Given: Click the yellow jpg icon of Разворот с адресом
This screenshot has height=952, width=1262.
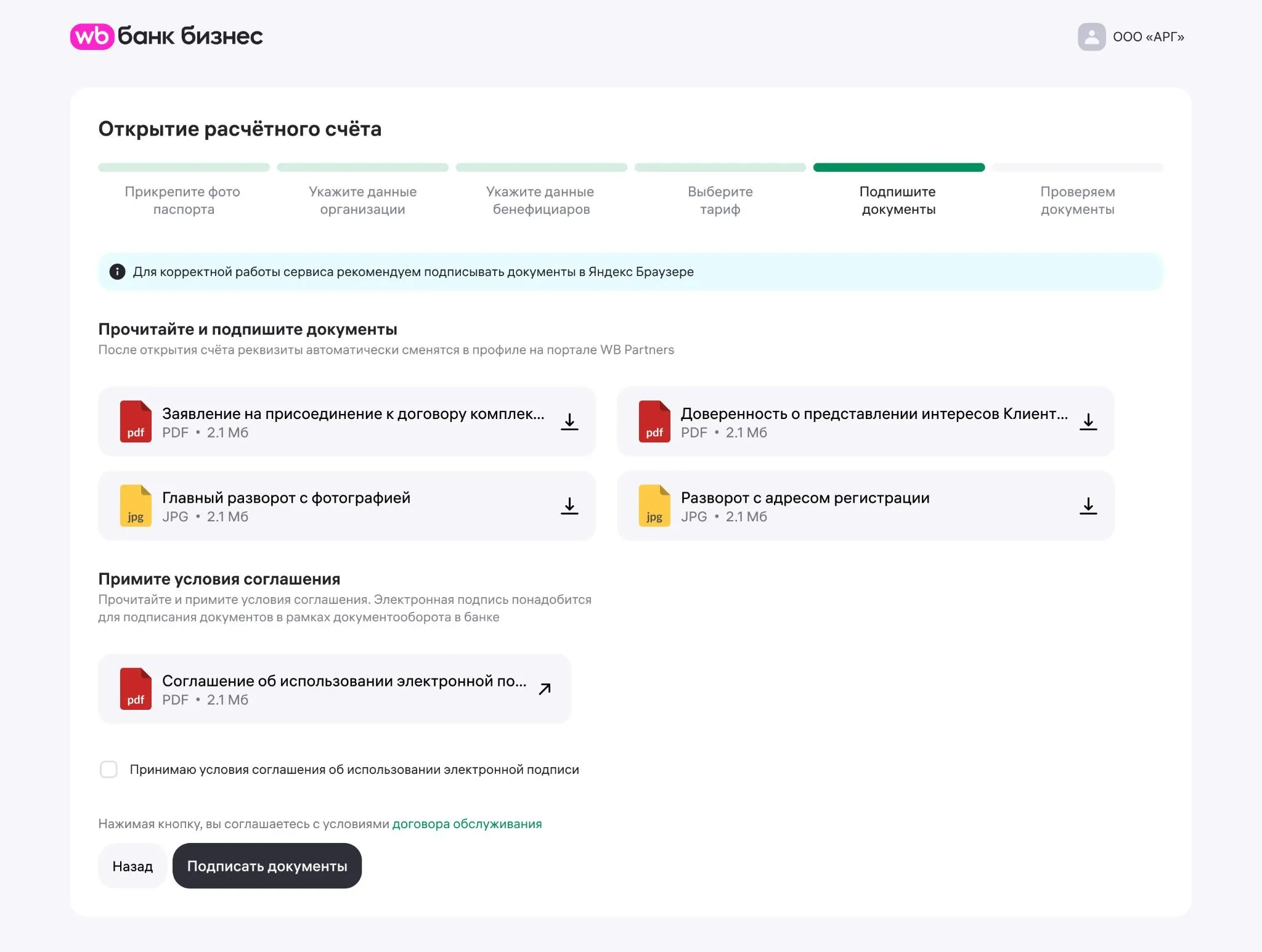Looking at the screenshot, I should [x=654, y=506].
